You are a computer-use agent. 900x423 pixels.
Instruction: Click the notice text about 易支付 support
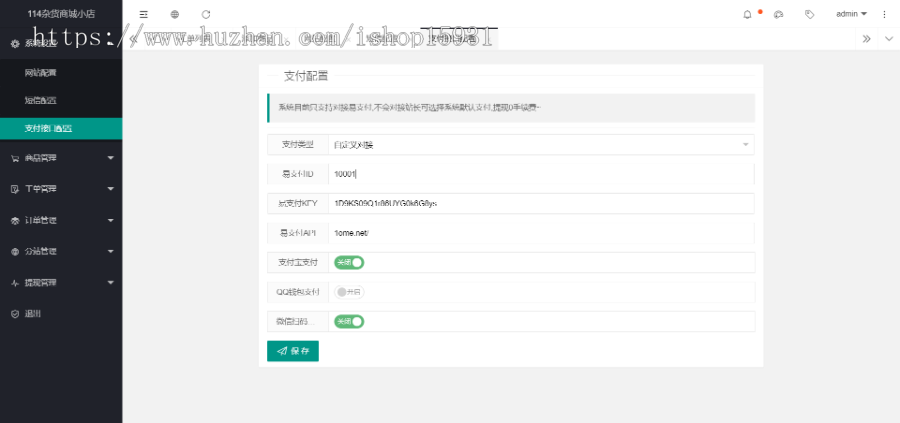[410, 108]
